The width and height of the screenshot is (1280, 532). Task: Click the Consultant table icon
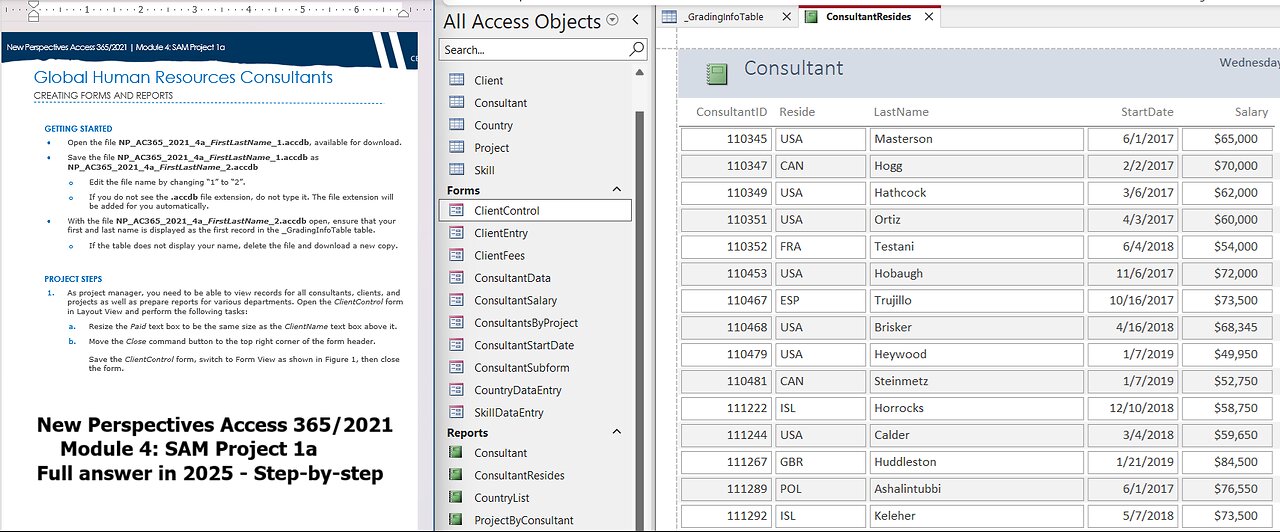(x=456, y=102)
